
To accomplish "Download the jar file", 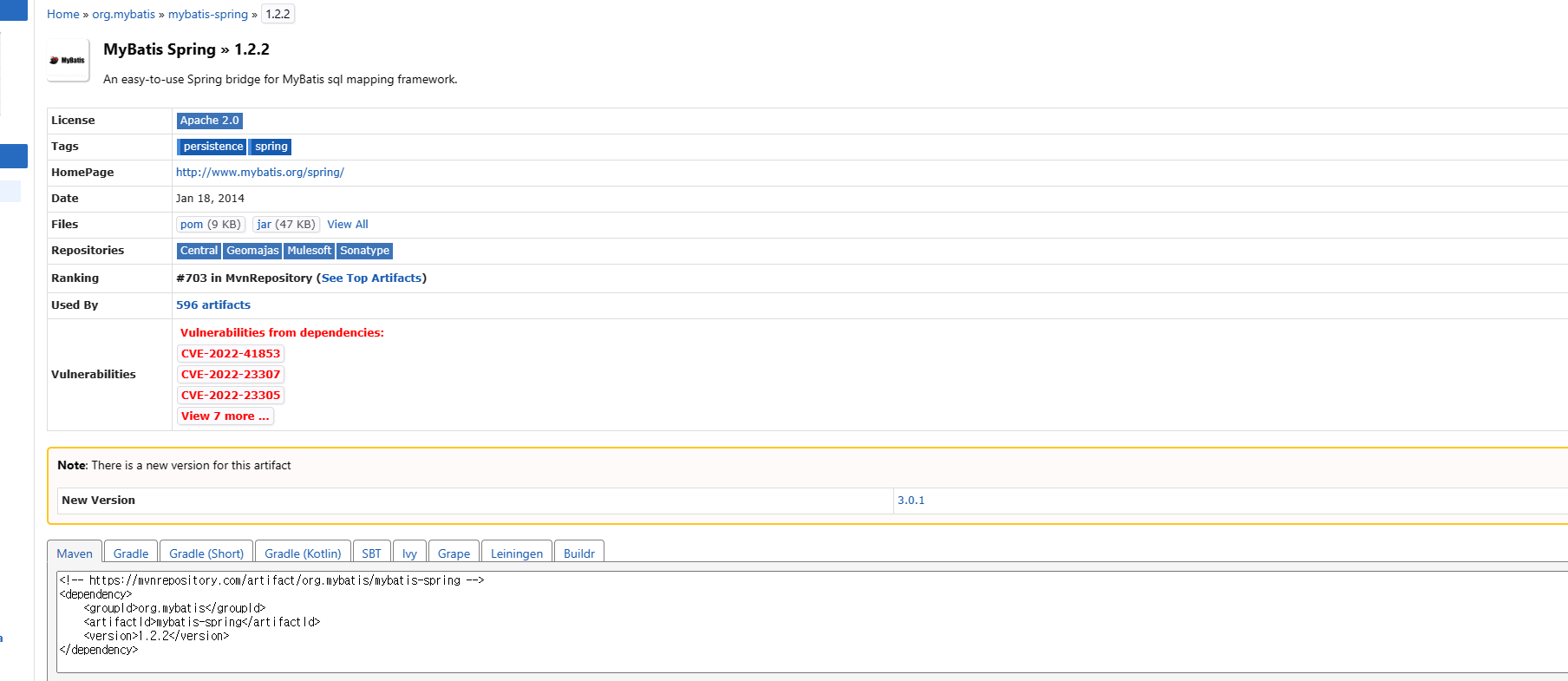I will pyautogui.click(x=286, y=225).
